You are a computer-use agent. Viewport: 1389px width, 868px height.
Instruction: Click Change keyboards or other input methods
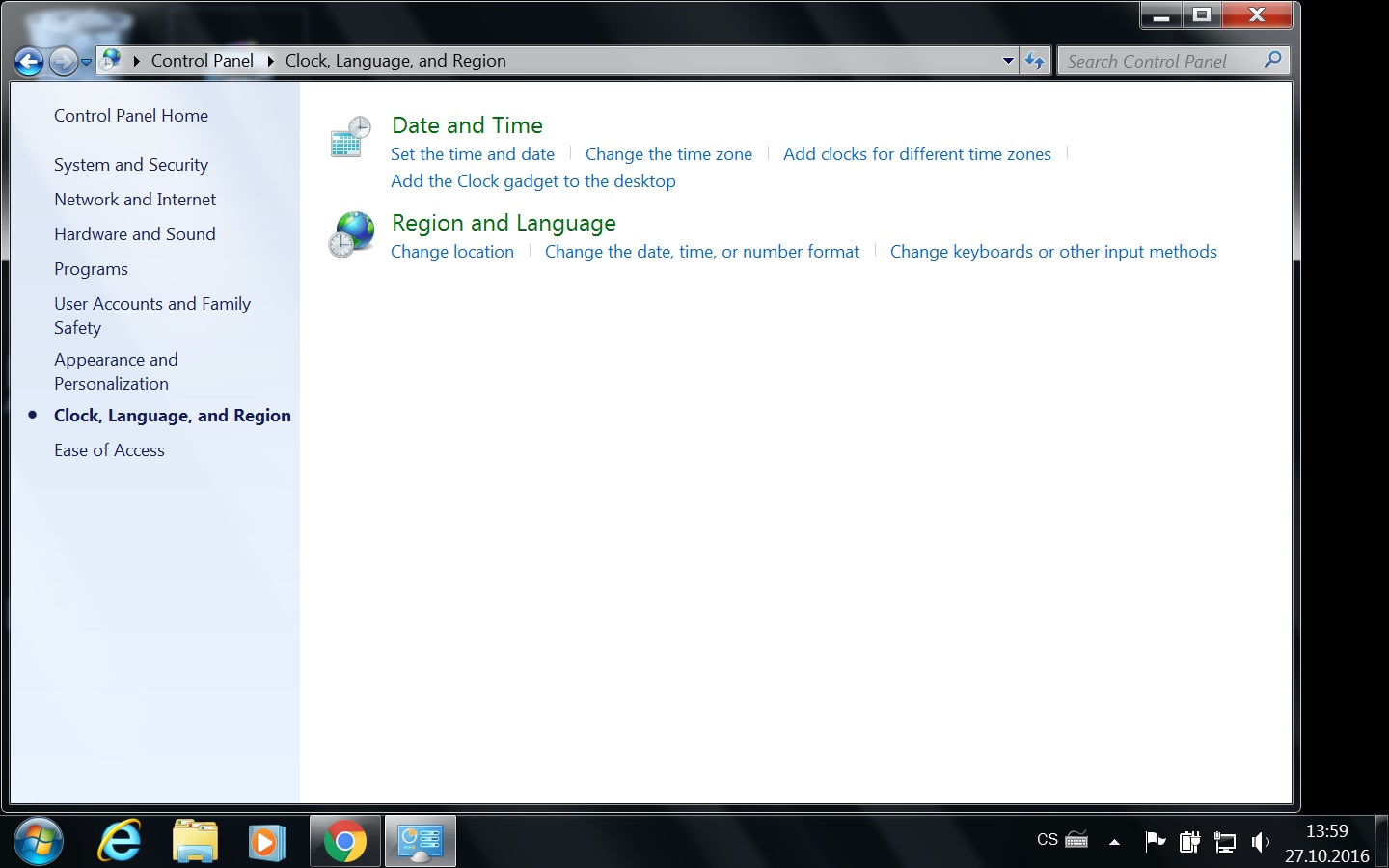(1053, 252)
